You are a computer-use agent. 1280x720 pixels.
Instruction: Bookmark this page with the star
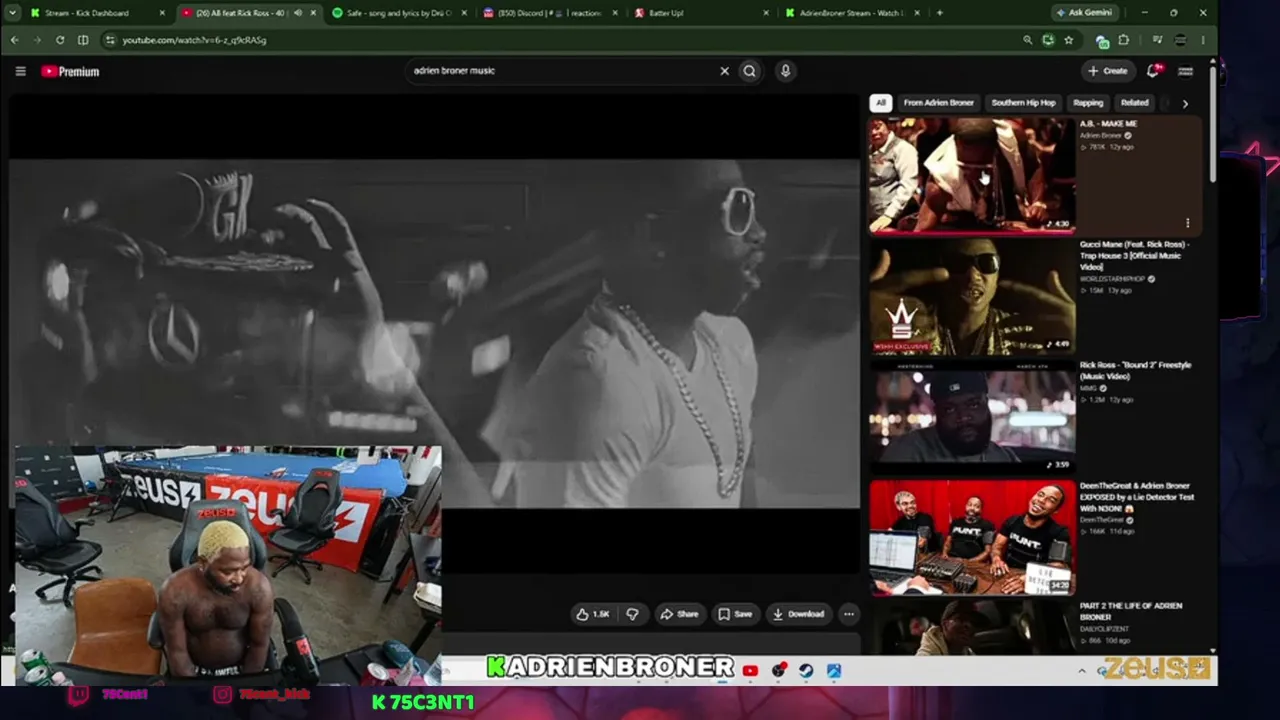[x=1068, y=40]
